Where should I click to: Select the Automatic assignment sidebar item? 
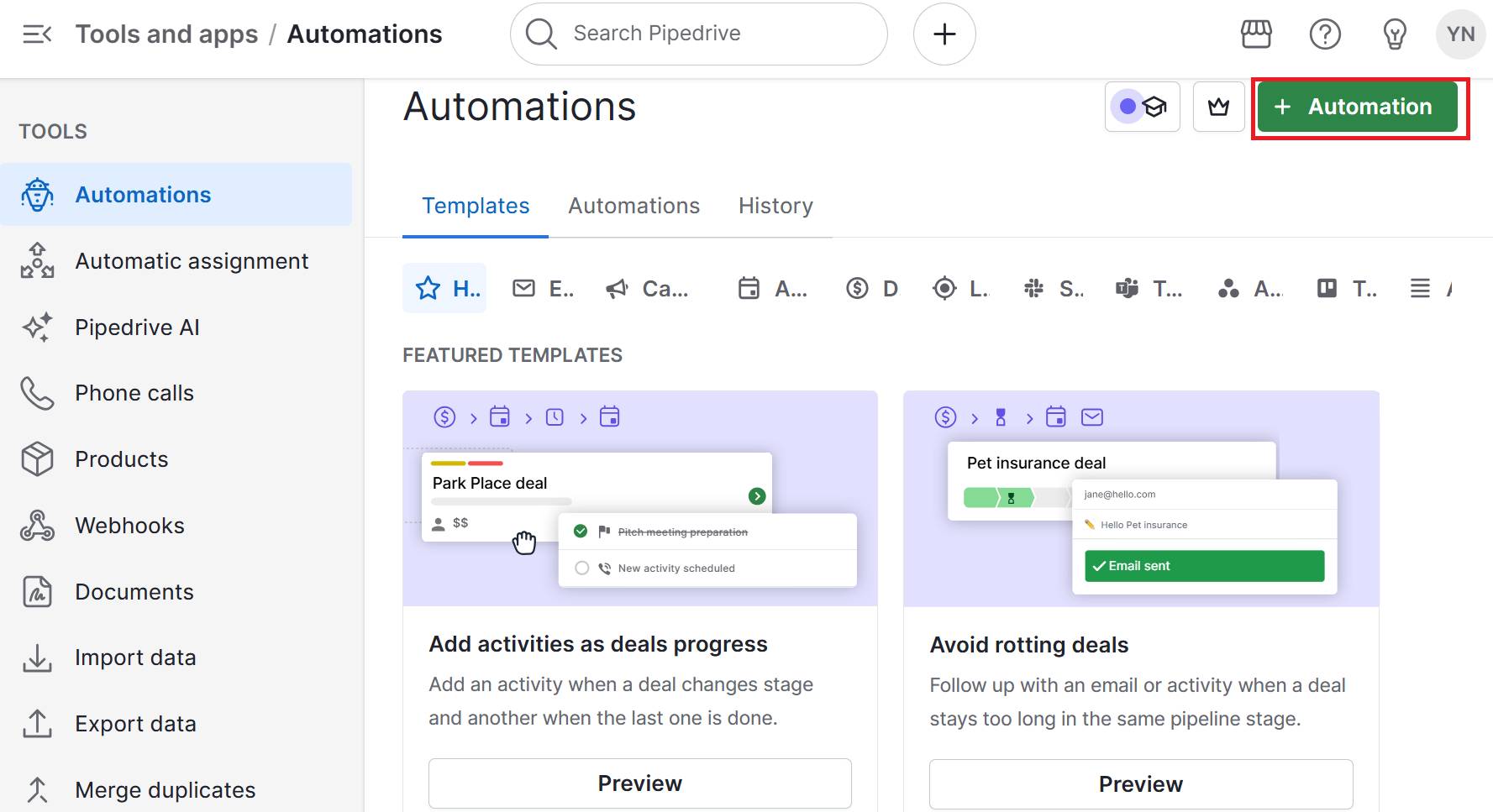(192, 260)
